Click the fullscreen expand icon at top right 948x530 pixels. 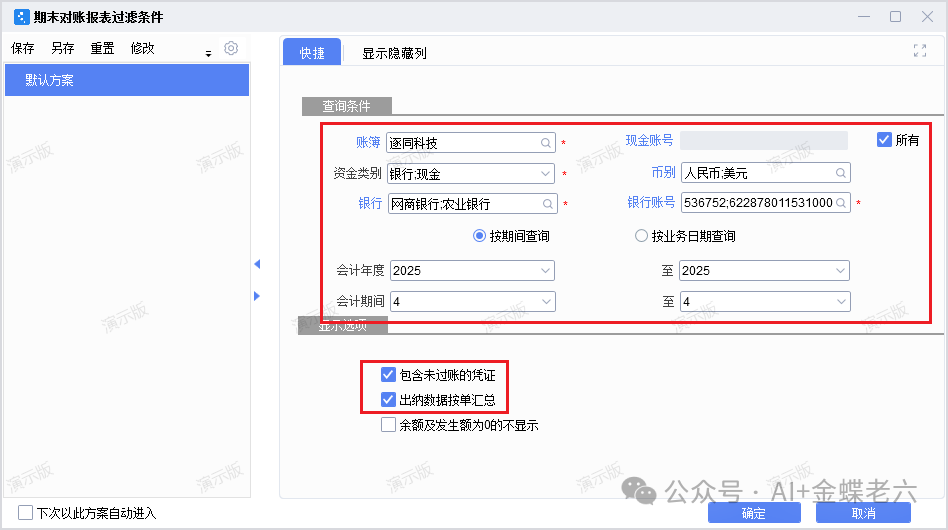coord(920,52)
